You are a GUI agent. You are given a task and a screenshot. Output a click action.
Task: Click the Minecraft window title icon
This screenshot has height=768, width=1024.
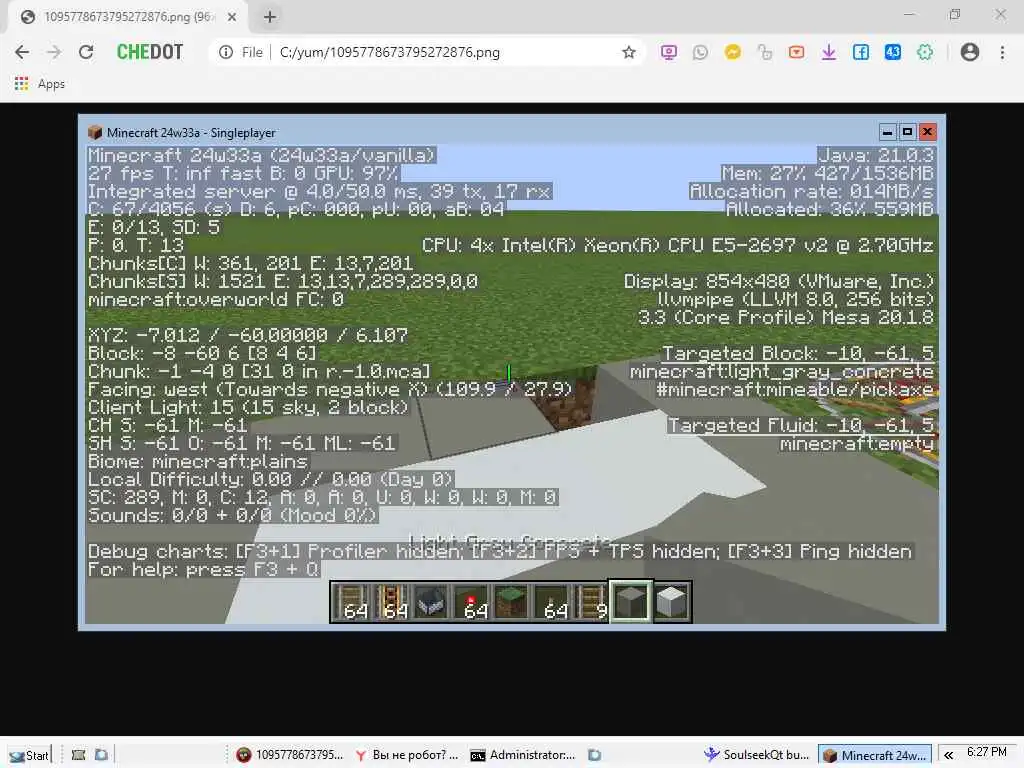coord(95,133)
